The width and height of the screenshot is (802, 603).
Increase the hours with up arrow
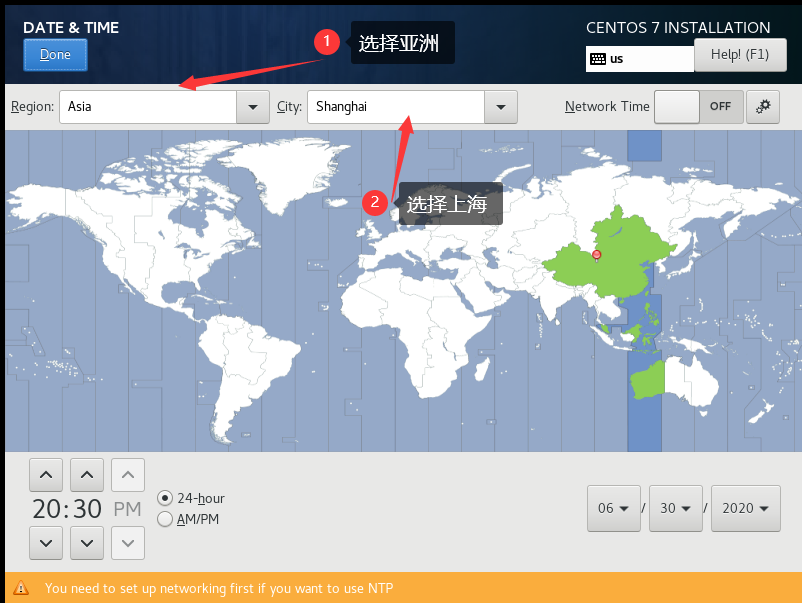(x=46, y=475)
